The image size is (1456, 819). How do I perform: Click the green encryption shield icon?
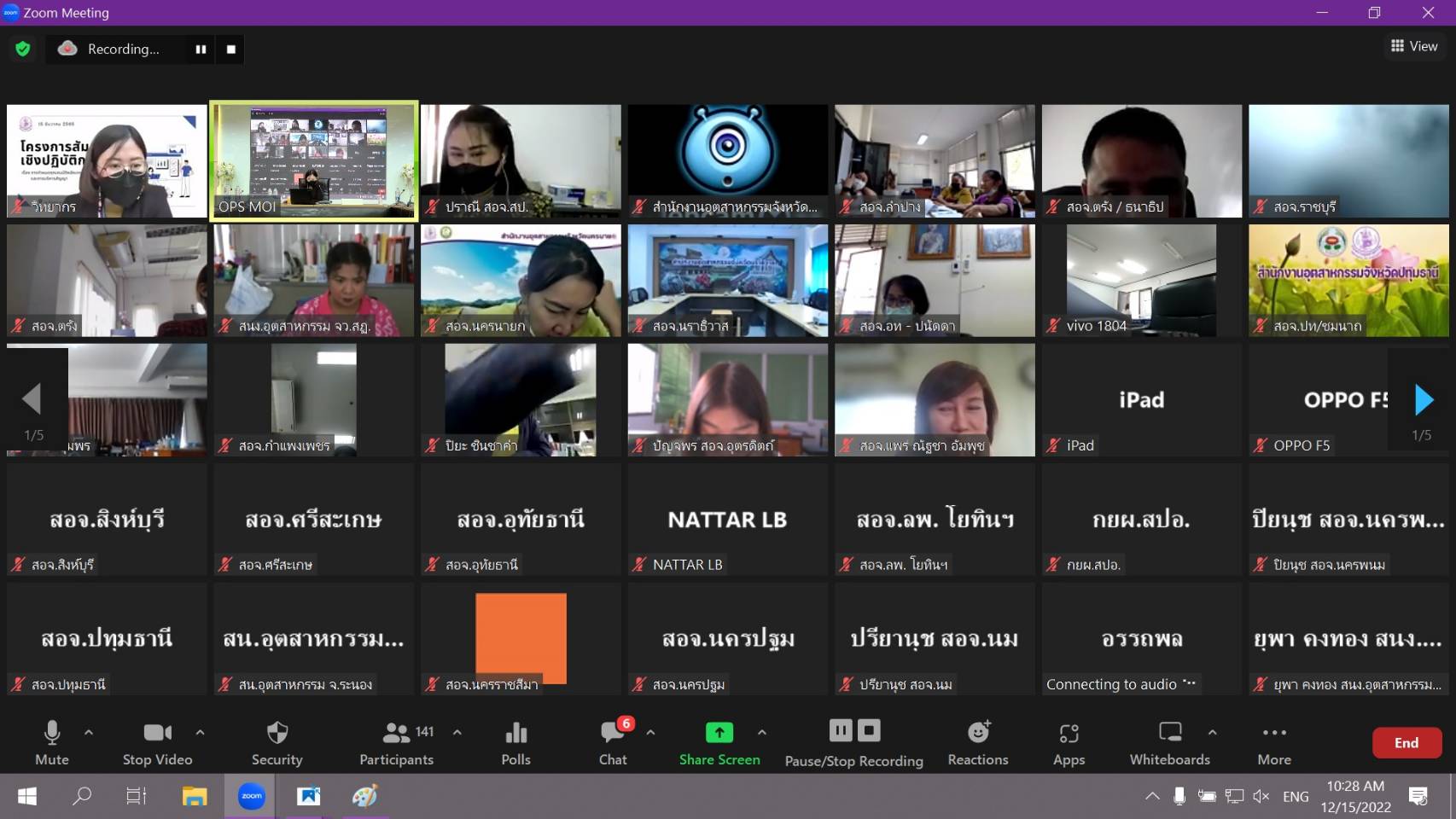[x=23, y=49]
